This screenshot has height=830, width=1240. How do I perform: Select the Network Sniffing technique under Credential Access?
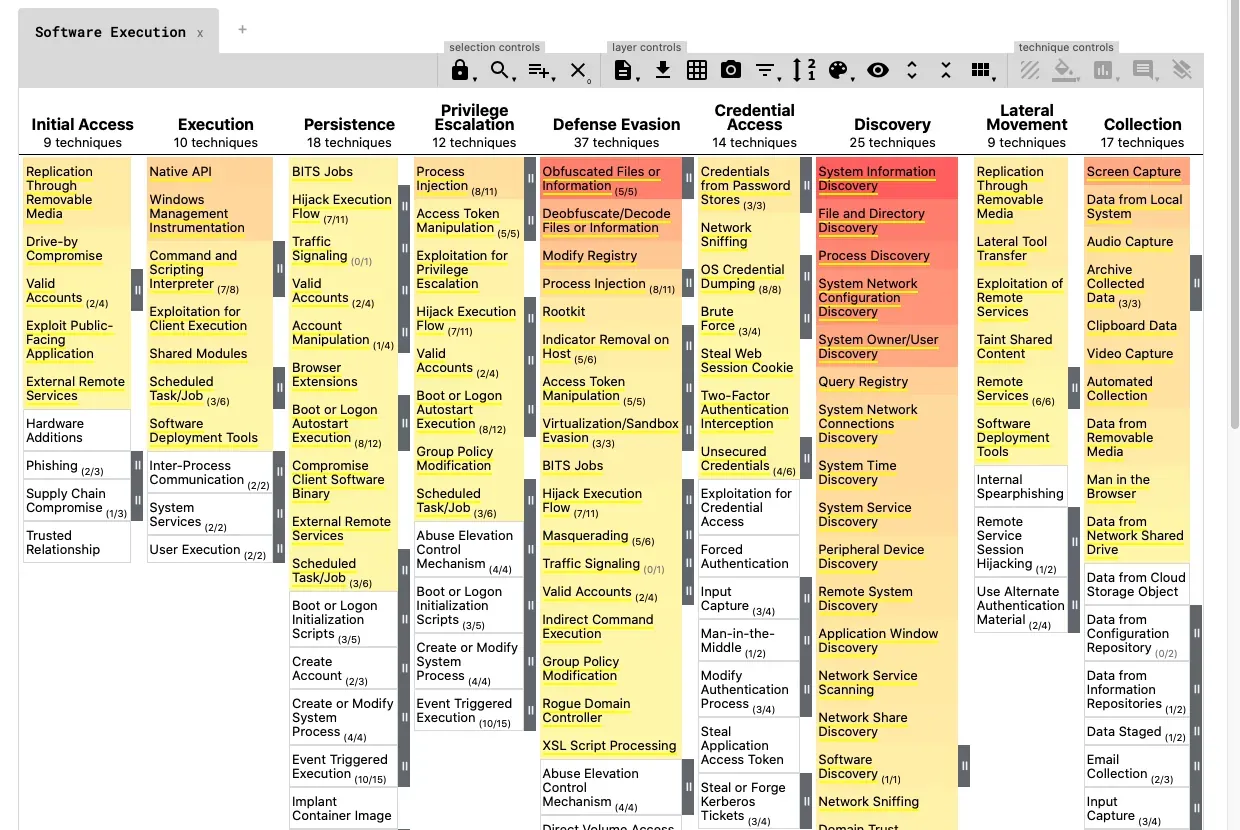tap(749, 234)
